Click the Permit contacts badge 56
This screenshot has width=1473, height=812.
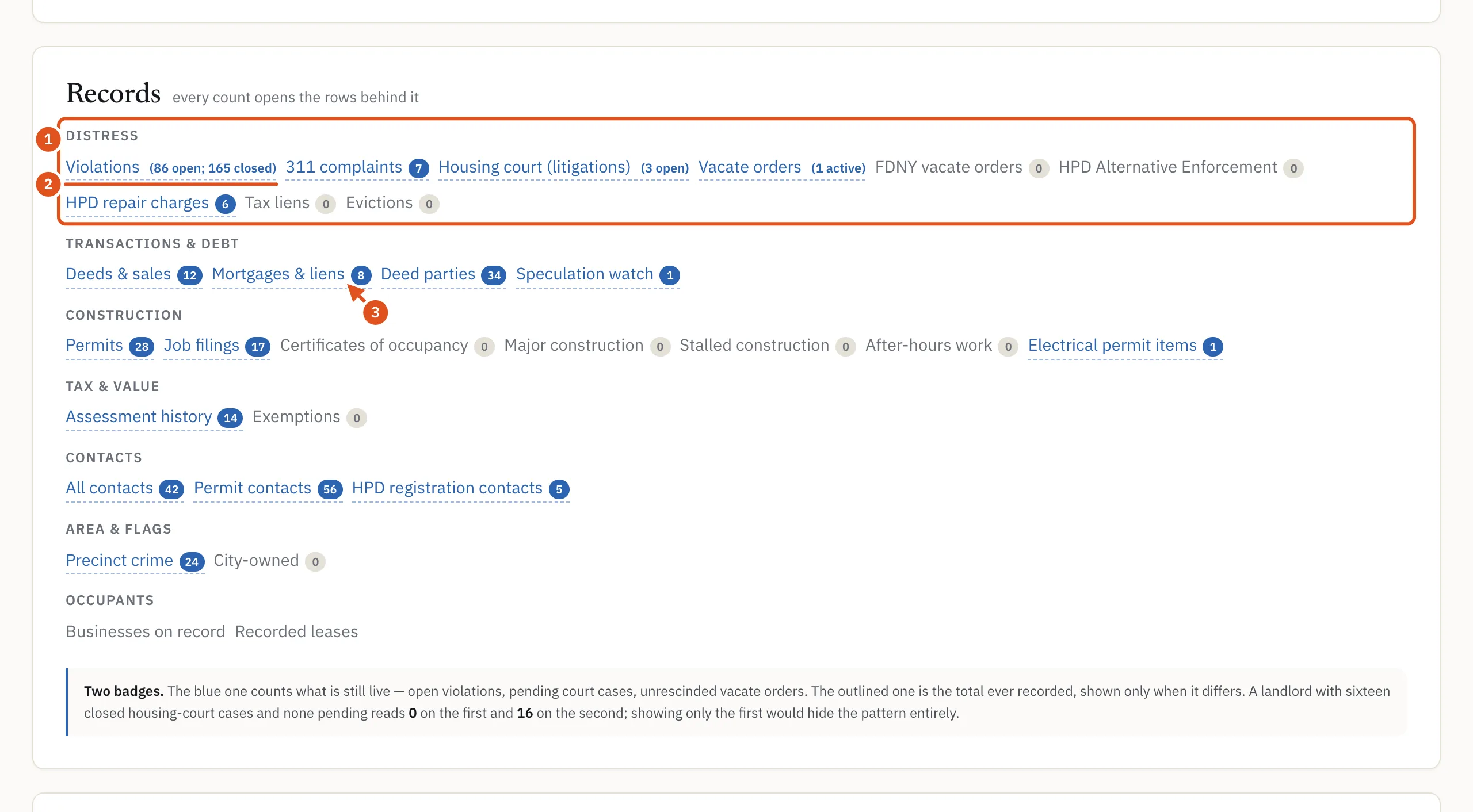330,489
